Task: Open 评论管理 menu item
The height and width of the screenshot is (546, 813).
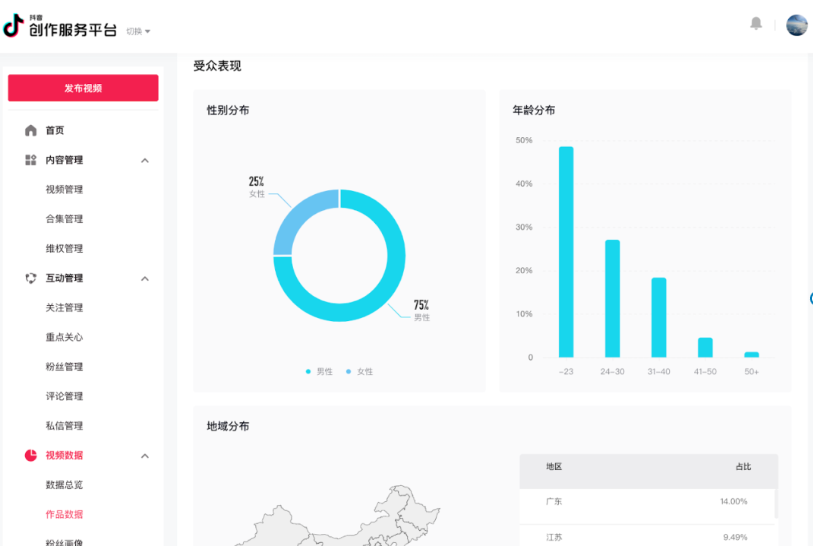Action: [x=64, y=396]
